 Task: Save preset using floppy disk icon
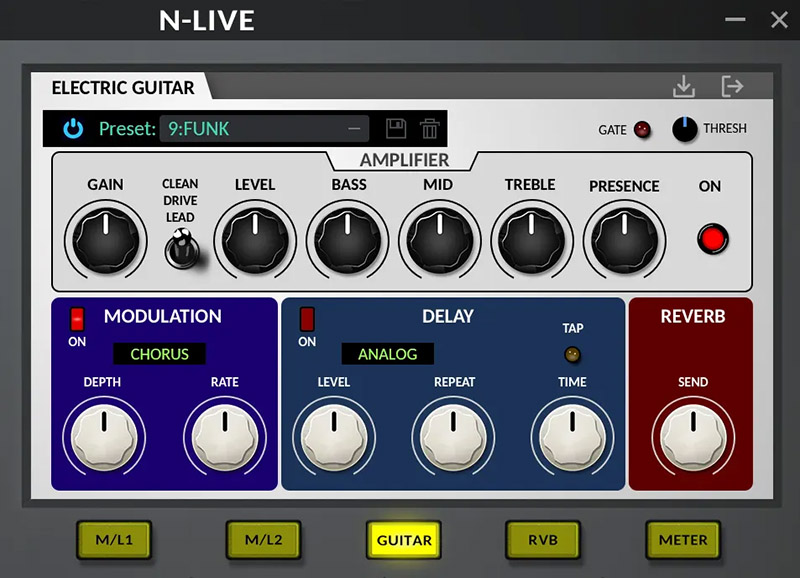click(x=395, y=128)
